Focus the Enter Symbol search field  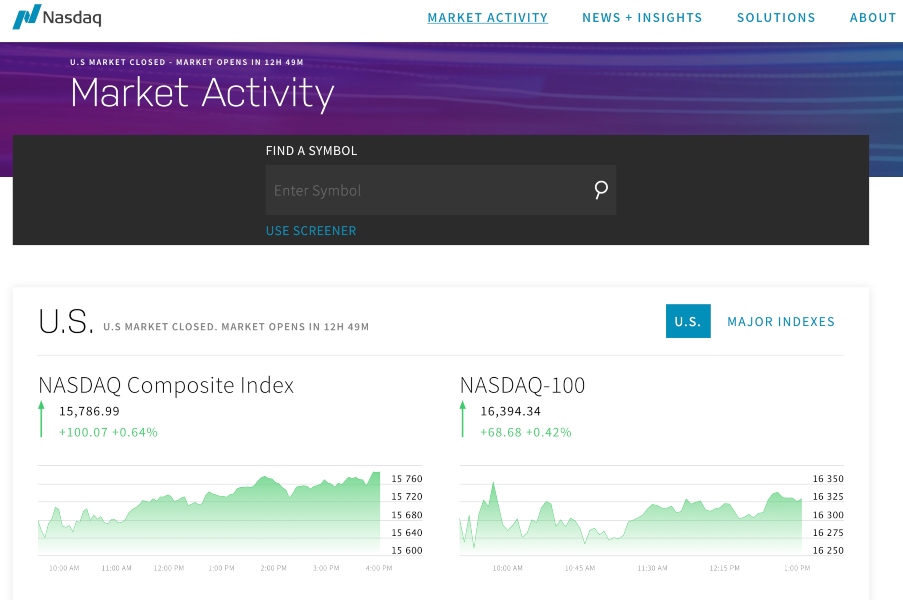pos(441,190)
